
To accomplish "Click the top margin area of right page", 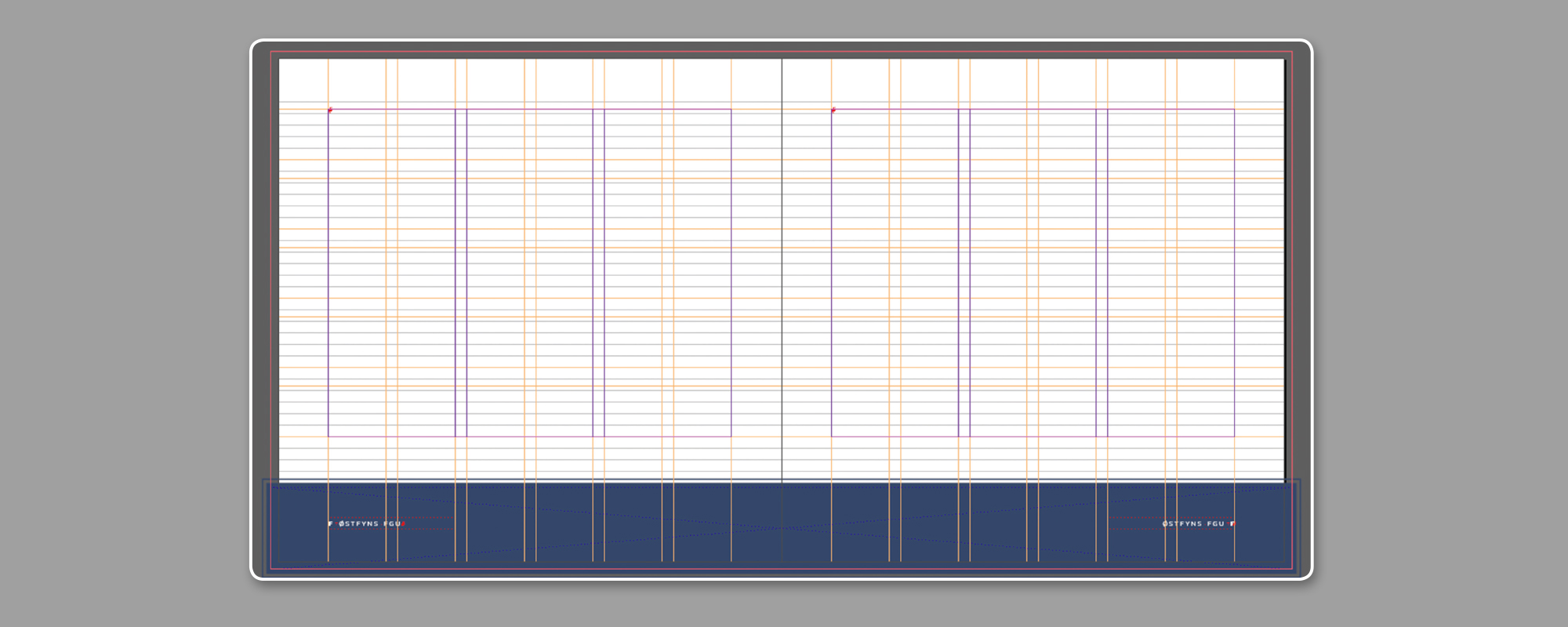I will 1033,82.
